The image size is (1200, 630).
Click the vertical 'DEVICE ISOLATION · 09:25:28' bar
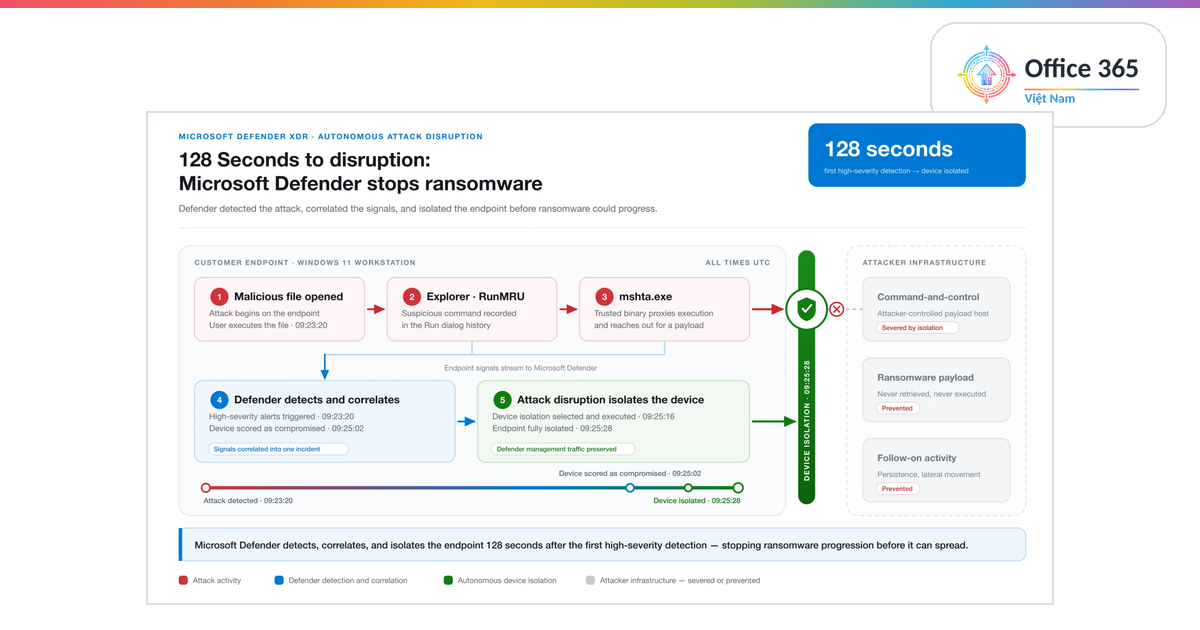[x=807, y=420]
